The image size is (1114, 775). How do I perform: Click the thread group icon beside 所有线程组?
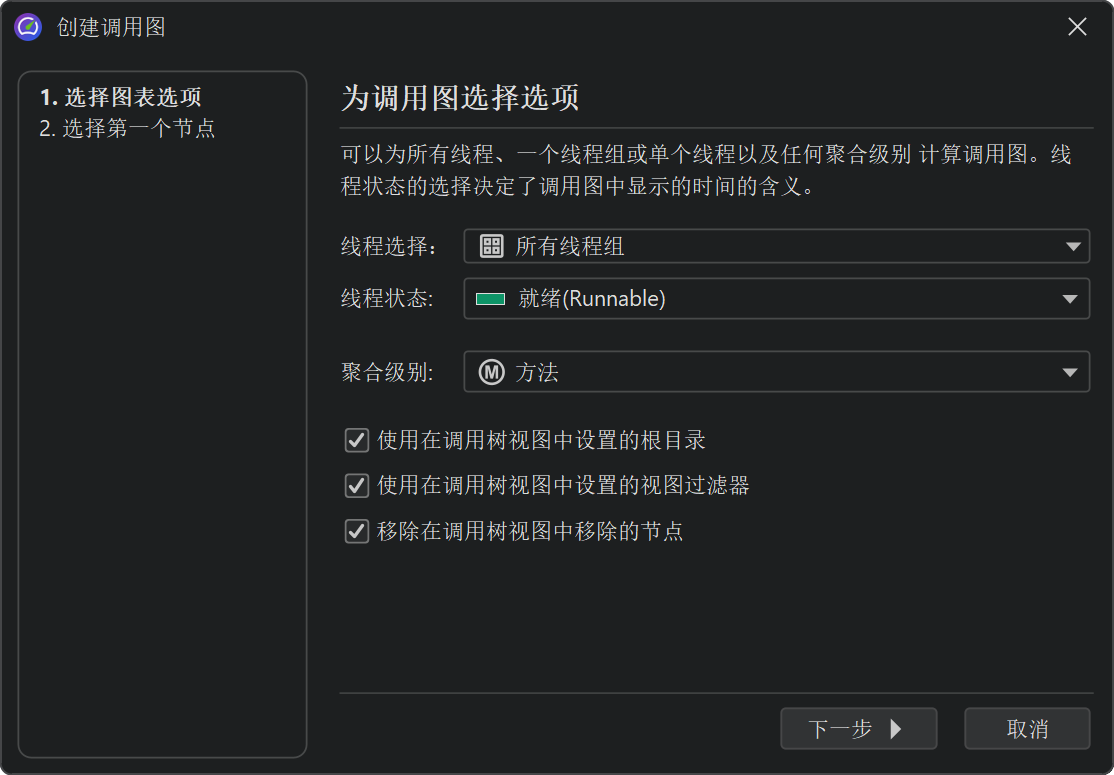491,246
